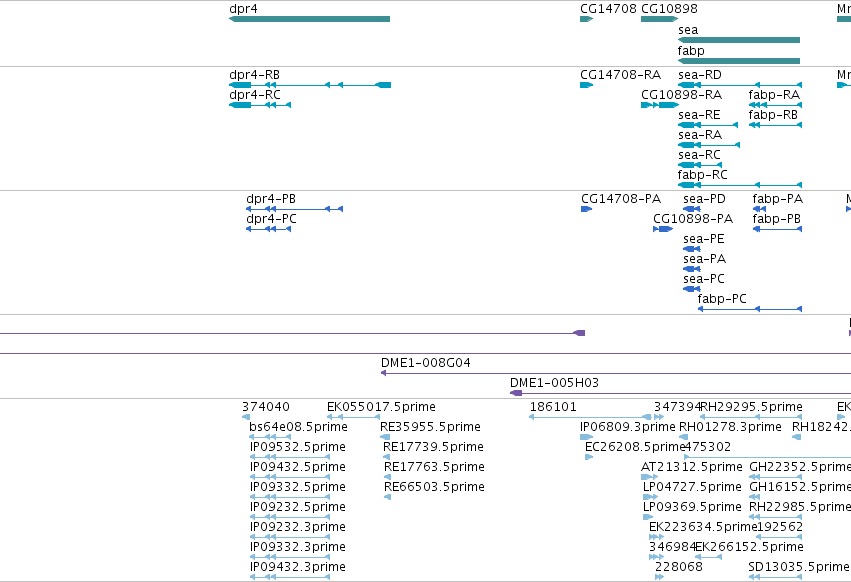Click the sea gene bar
The image size is (851, 582).
point(739,40)
